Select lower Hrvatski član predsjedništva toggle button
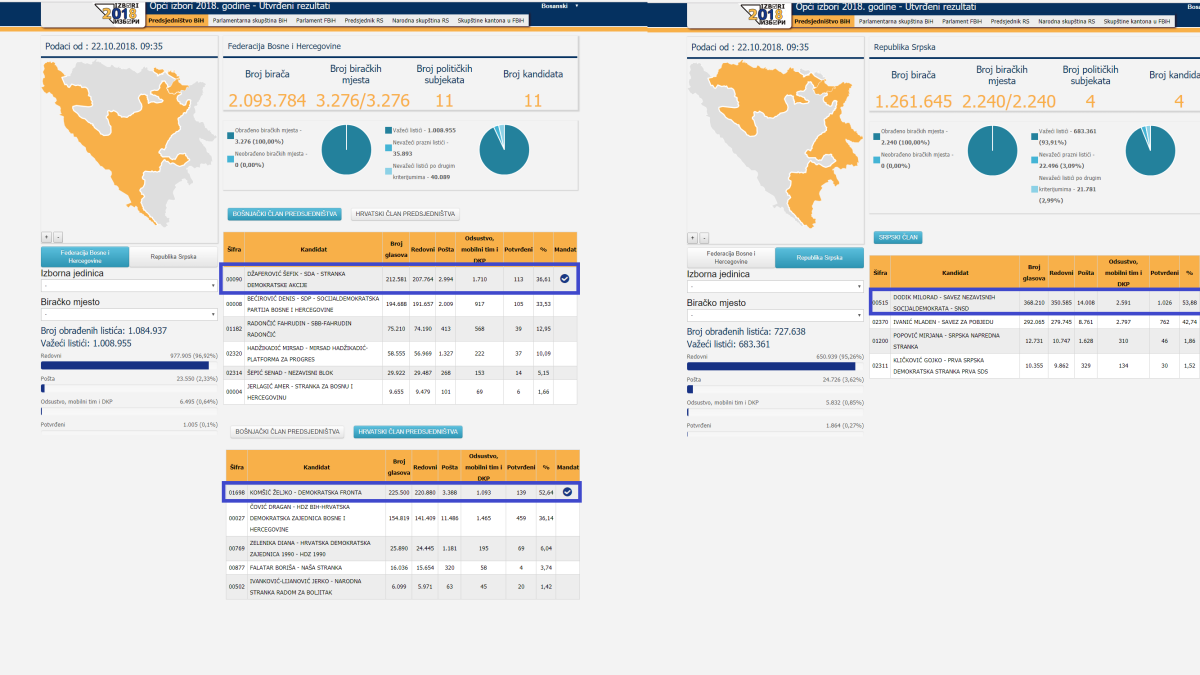Viewport: 1200px width, 675px height. 407,432
